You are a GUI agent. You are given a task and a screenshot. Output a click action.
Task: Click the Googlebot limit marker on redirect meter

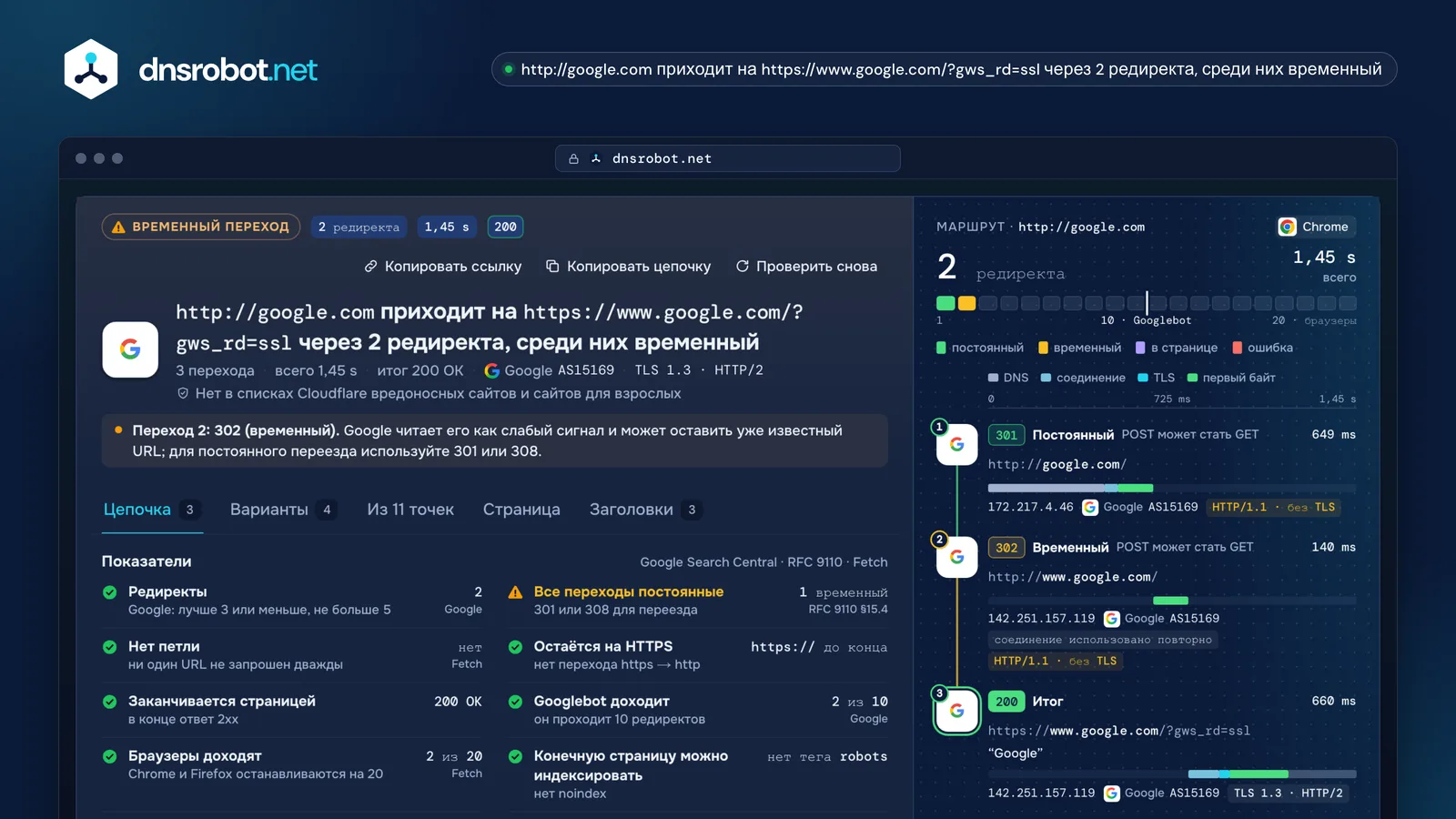(x=1147, y=303)
